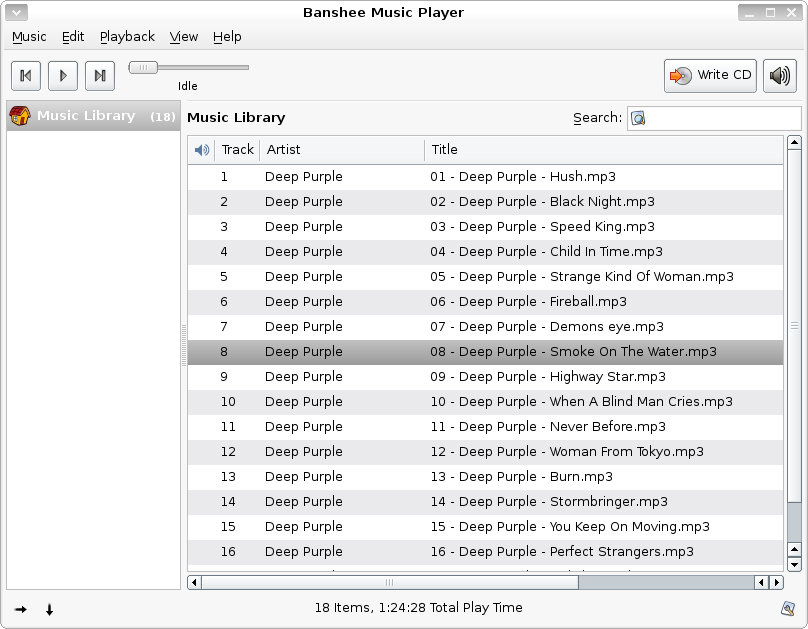Click the previous track button
The image size is (808, 629).
[26, 76]
